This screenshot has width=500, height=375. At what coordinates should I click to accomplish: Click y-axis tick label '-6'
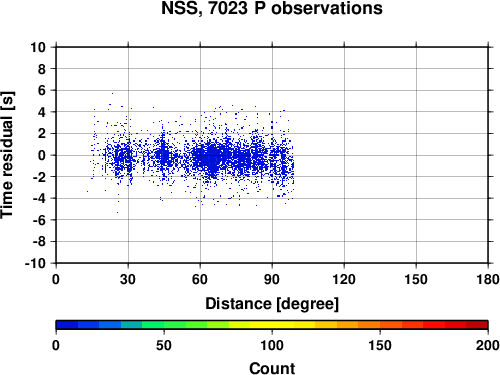[x=39, y=220]
